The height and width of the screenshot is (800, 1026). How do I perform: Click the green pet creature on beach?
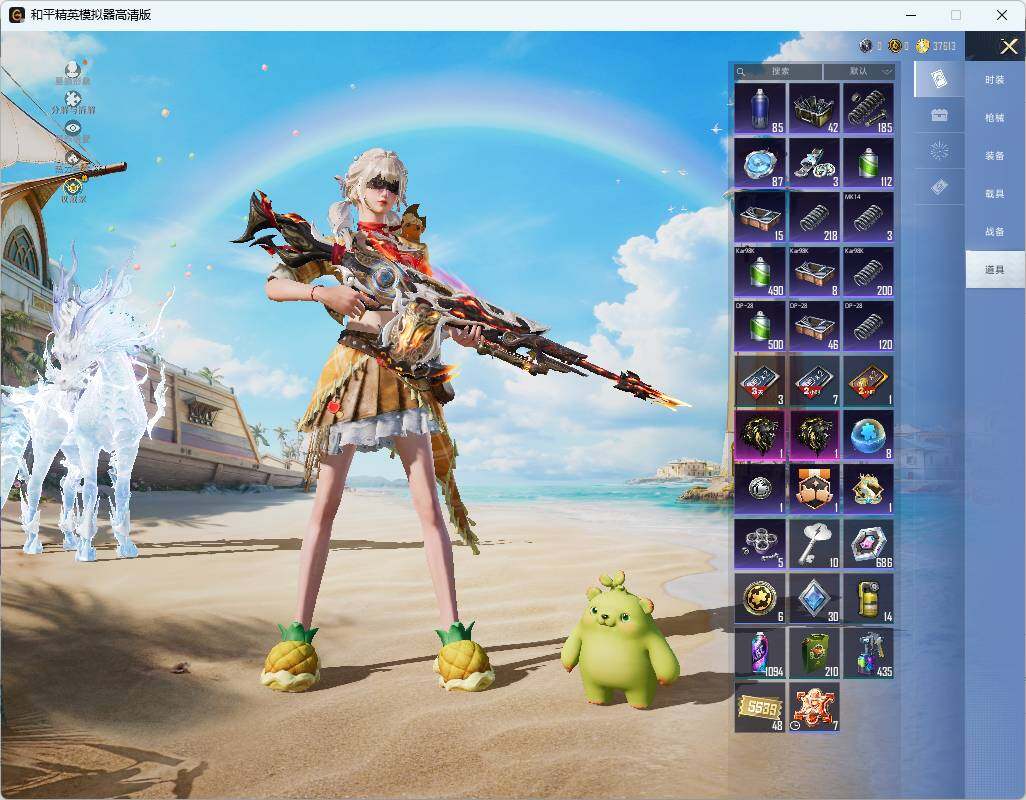click(620, 642)
